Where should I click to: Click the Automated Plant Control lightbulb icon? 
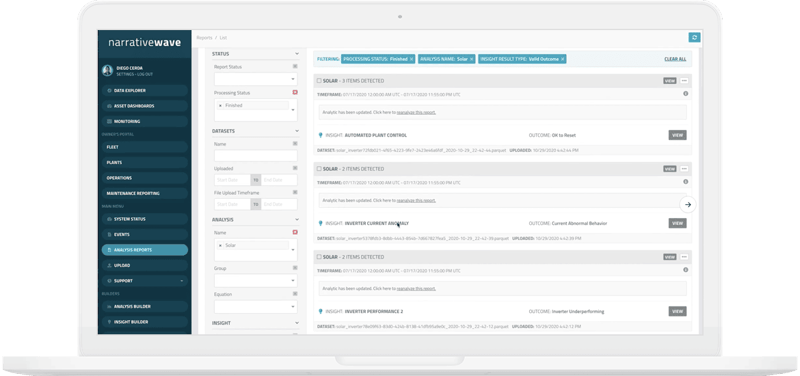320,135
